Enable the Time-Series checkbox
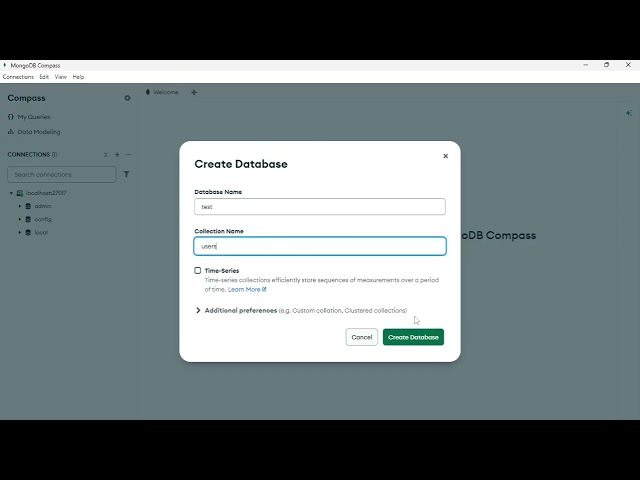The width and height of the screenshot is (640, 480). coord(198,270)
